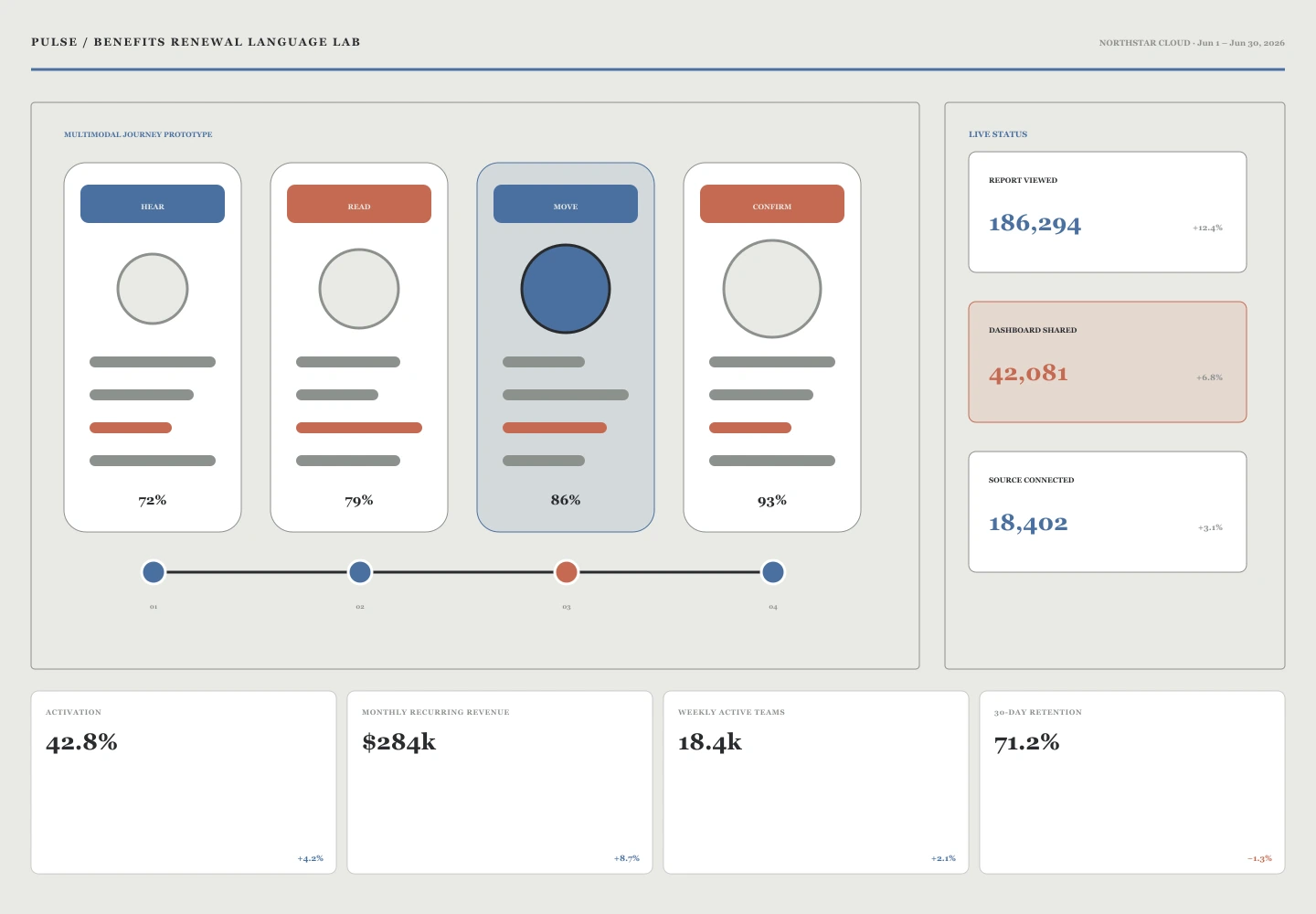Select the +3.1% change for Source Connected
Screen dimensions: 1316x914
point(1210,527)
